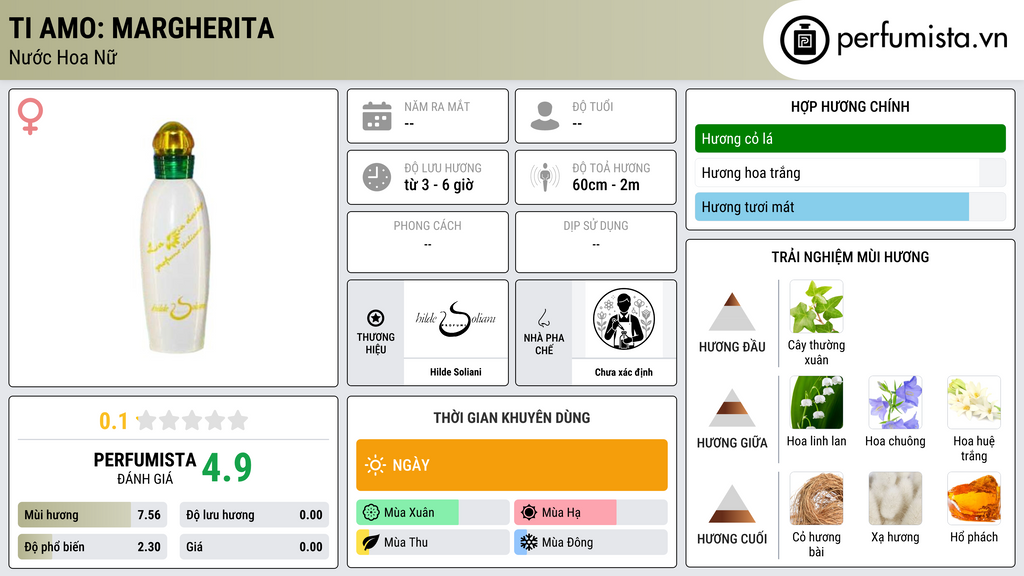This screenshot has height=576, width=1024.
Task: Click the Nước Hoa Nữ subtitle
Action: [x=63, y=57]
